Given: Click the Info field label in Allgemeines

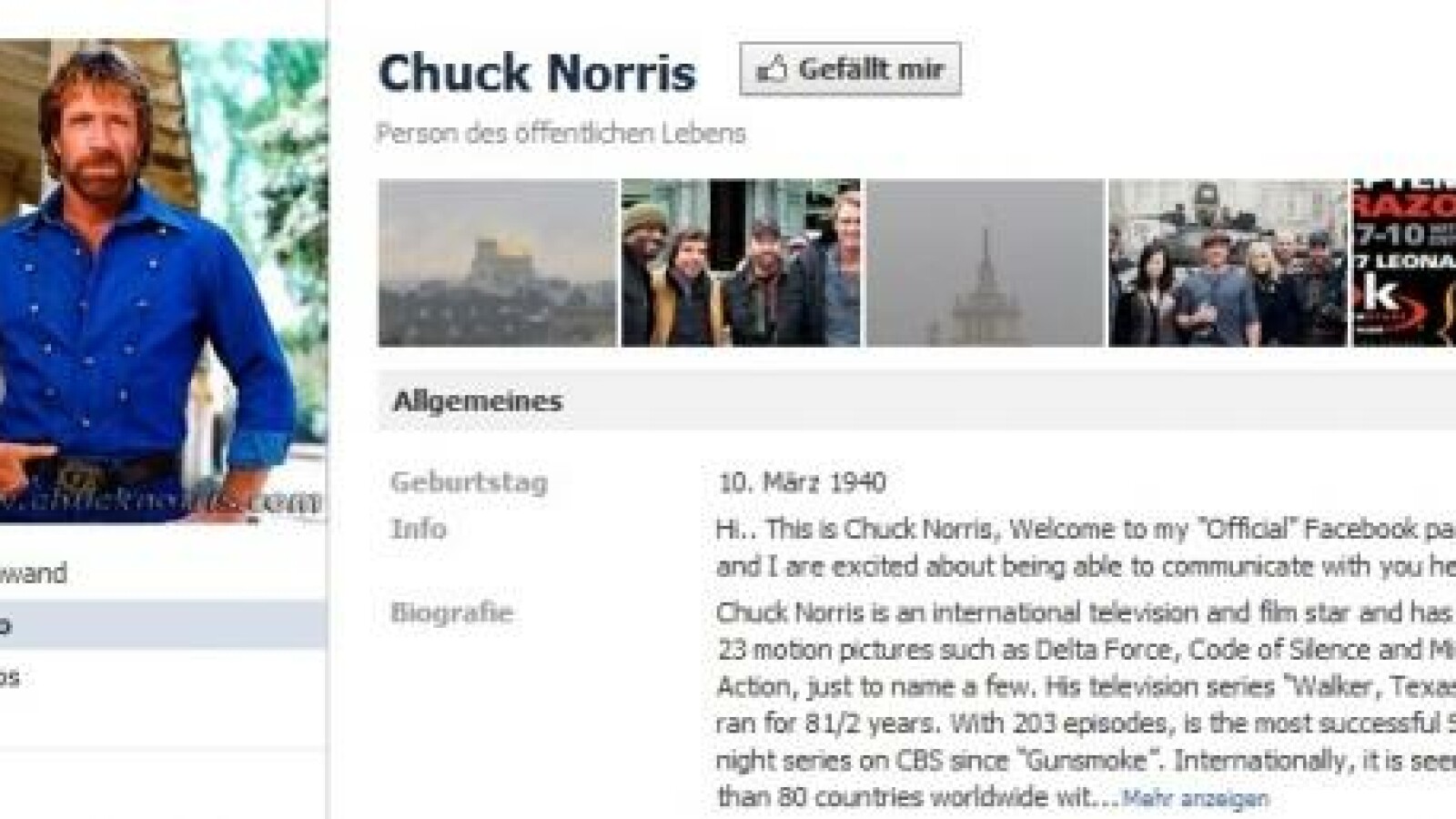Looking at the screenshot, I should (x=418, y=529).
